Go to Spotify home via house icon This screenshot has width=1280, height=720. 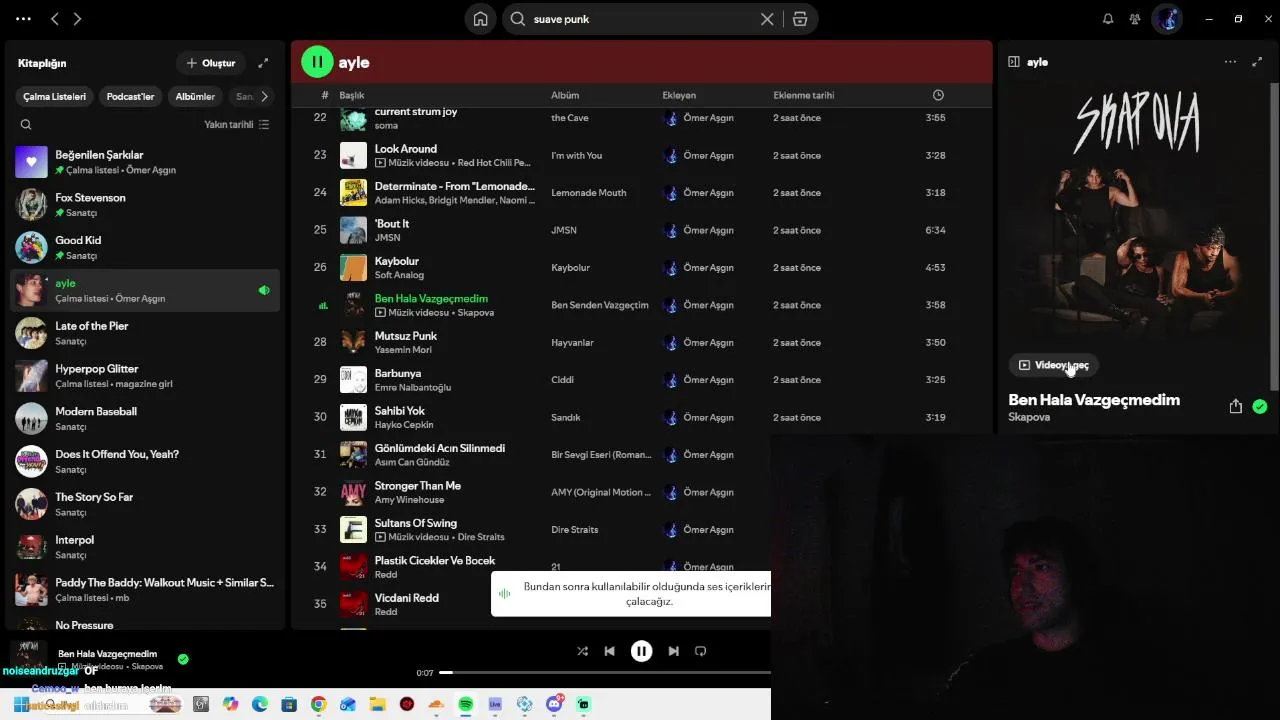click(481, 19)
